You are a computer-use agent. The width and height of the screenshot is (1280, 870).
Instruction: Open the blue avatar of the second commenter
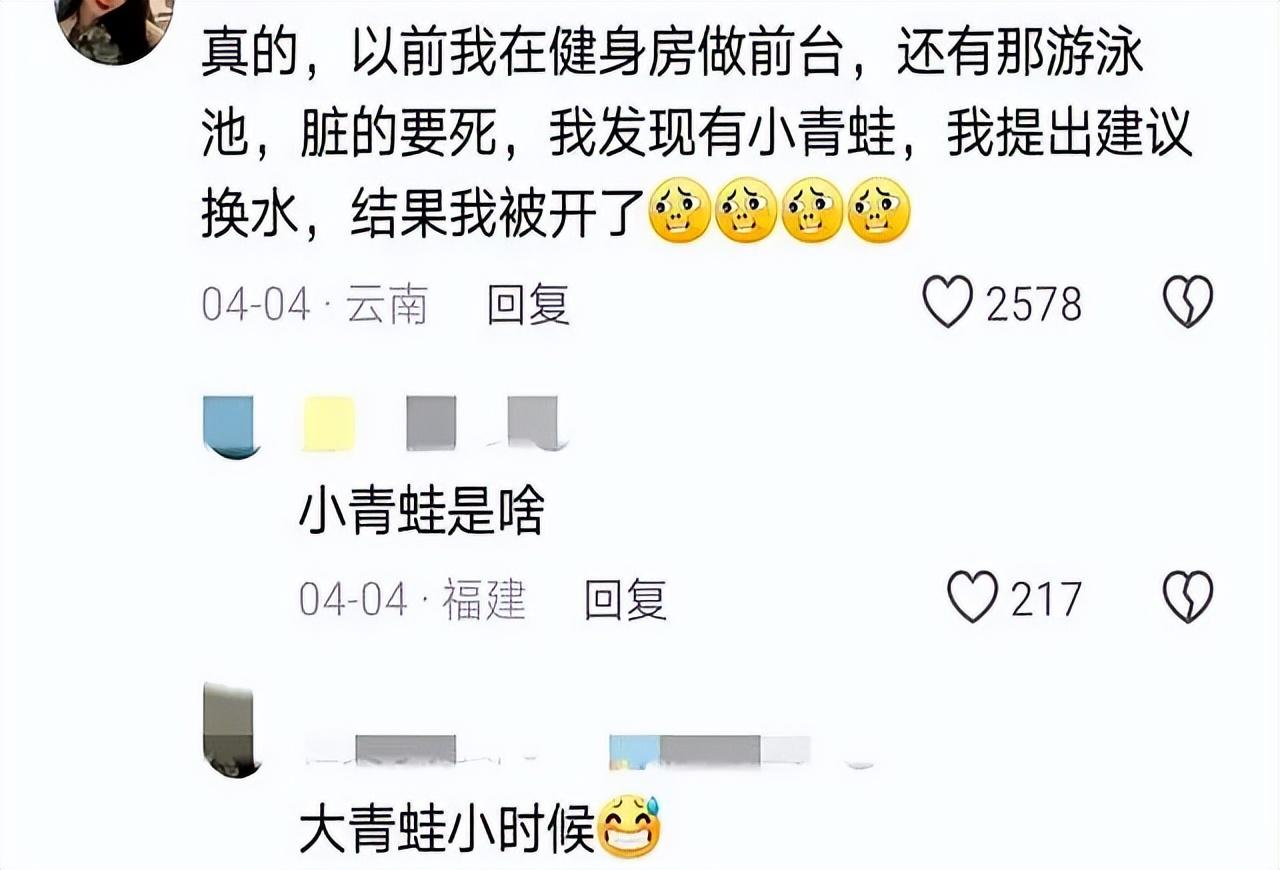coord(230,426)
